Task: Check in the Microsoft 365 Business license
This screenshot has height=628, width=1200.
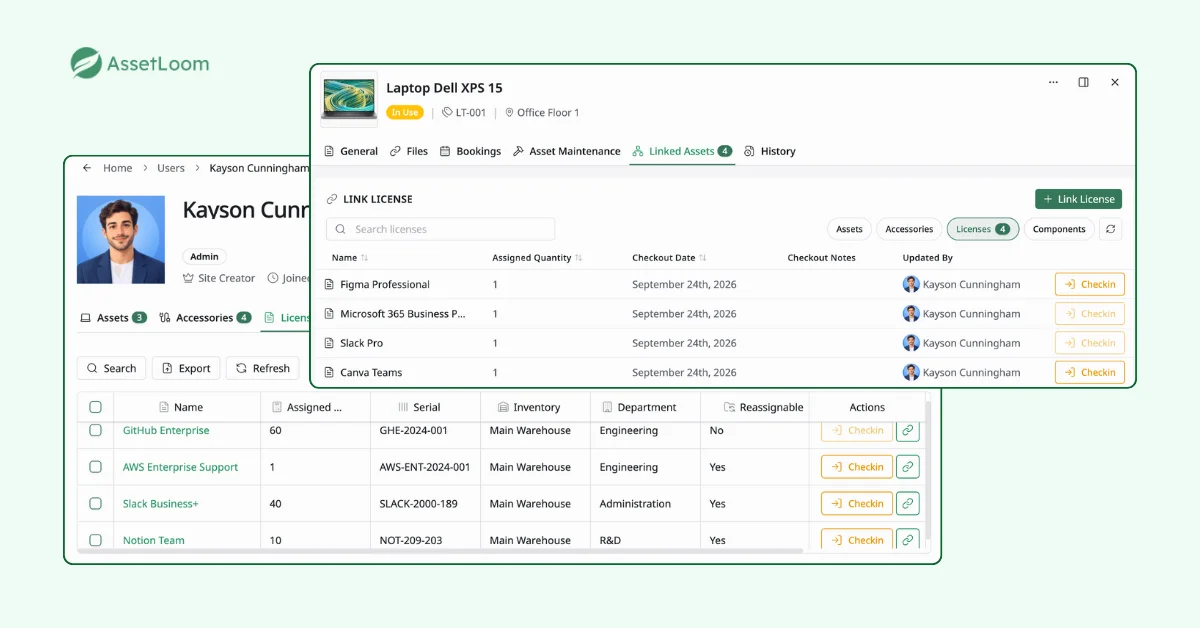Action: 1090,313
